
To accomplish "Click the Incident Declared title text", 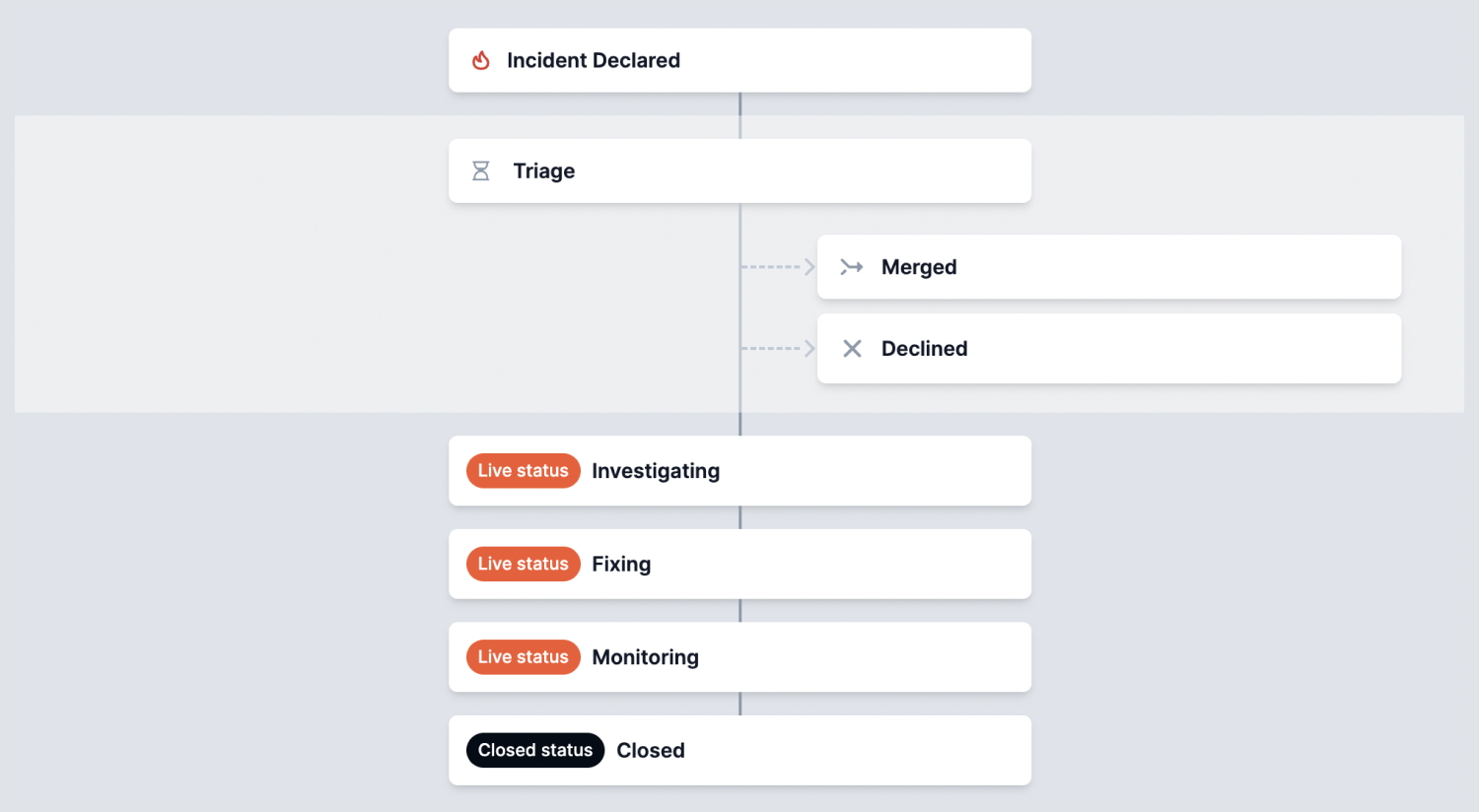I will coord(594,61).
